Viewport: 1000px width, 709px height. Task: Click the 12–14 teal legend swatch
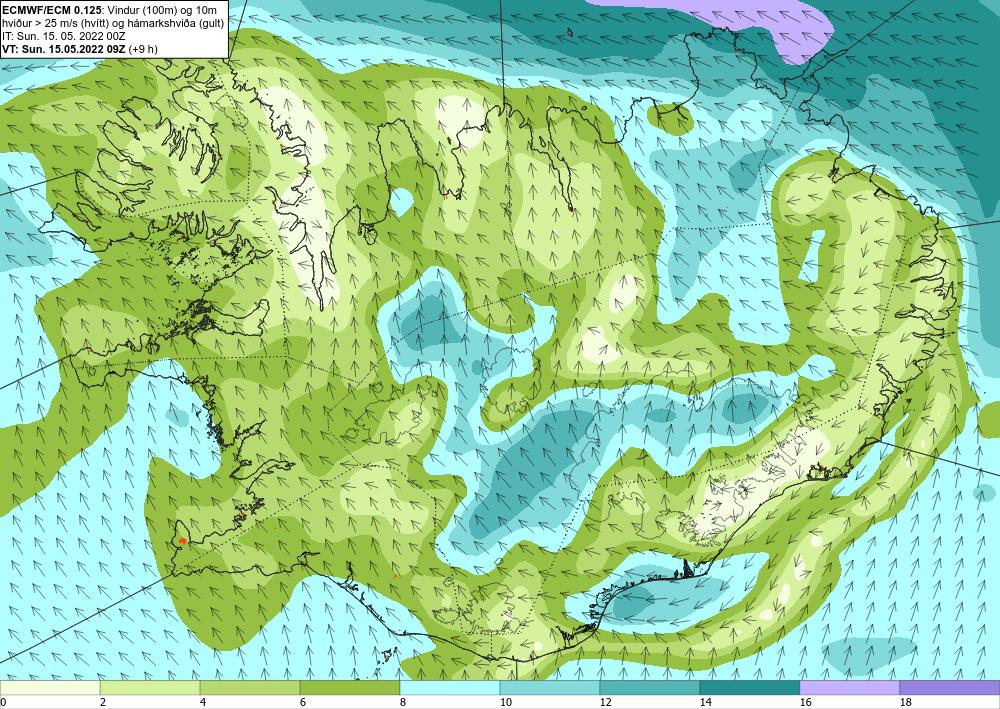(x=650, y=688)
